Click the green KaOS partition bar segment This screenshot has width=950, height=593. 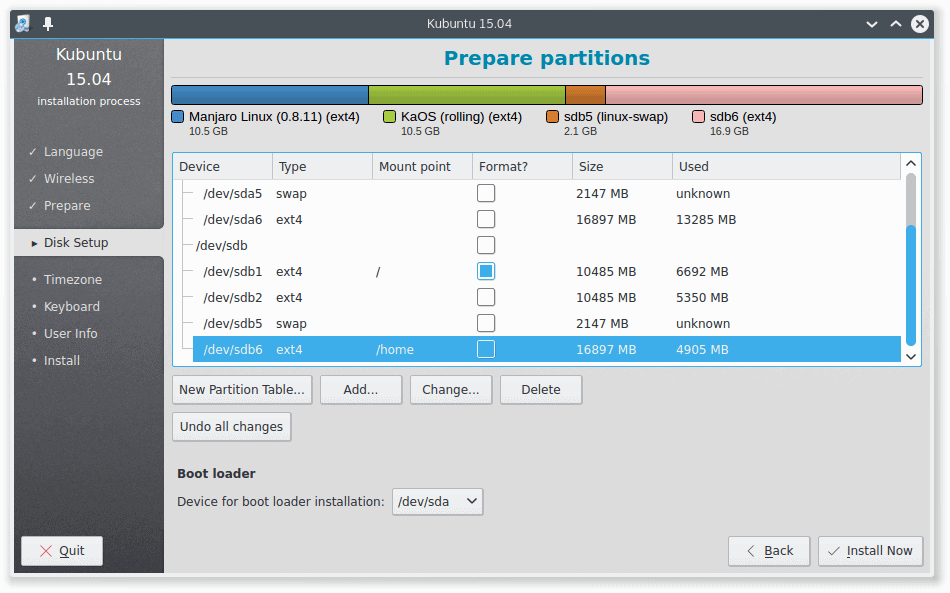(467, 95)
